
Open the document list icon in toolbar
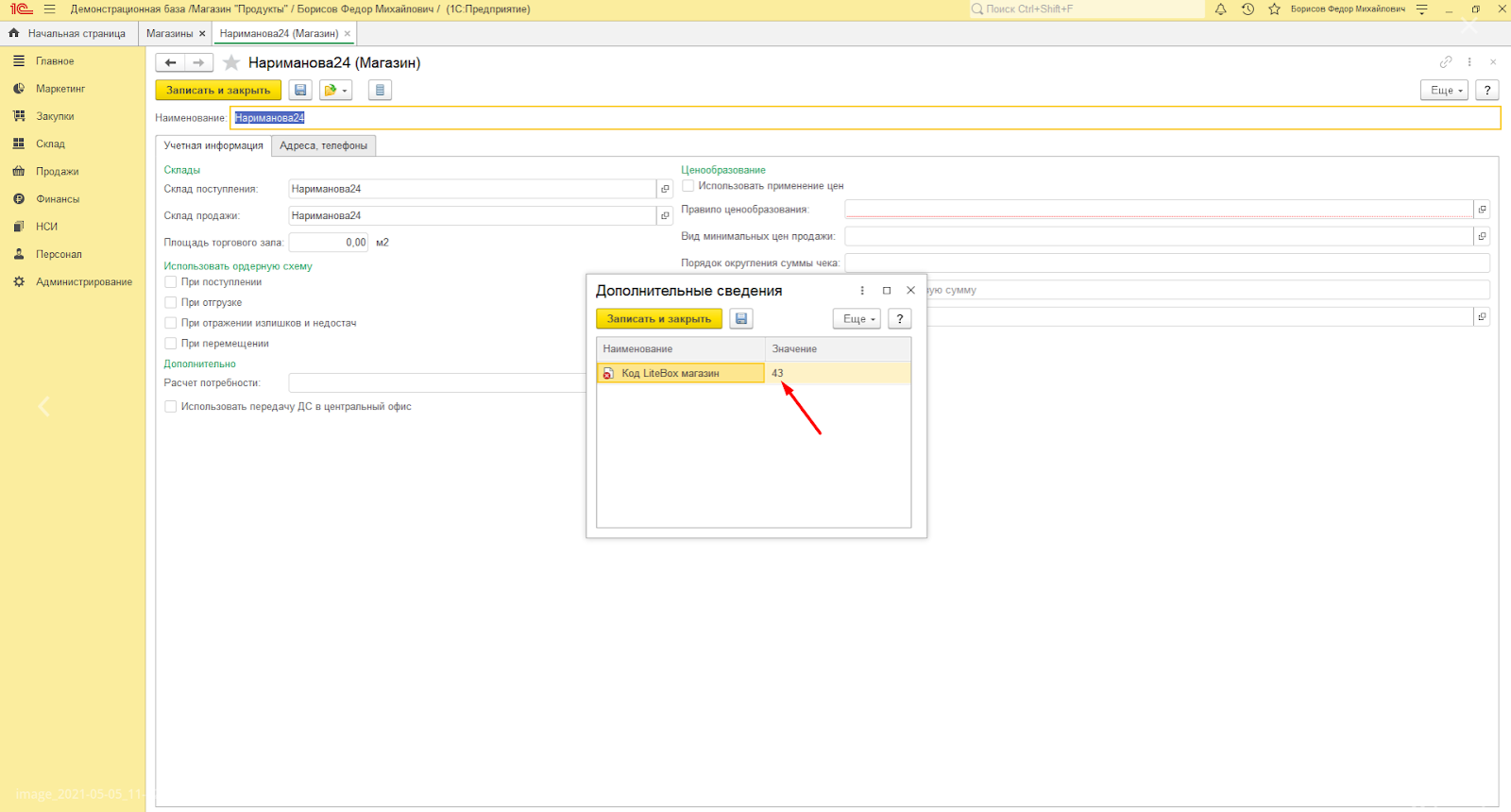click(x=380, y=91)
